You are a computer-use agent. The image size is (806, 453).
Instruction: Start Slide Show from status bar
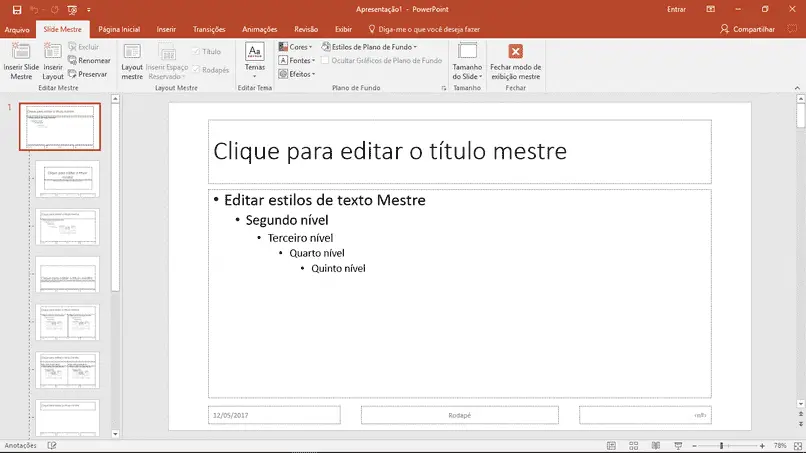(678, 446)
